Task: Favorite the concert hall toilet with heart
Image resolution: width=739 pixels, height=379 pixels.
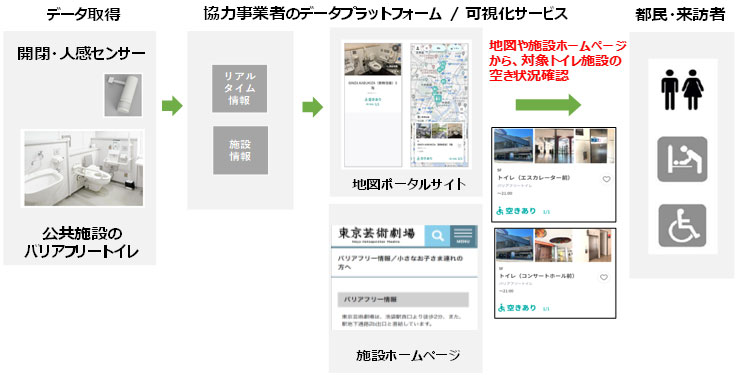Action: click(604, 278)
